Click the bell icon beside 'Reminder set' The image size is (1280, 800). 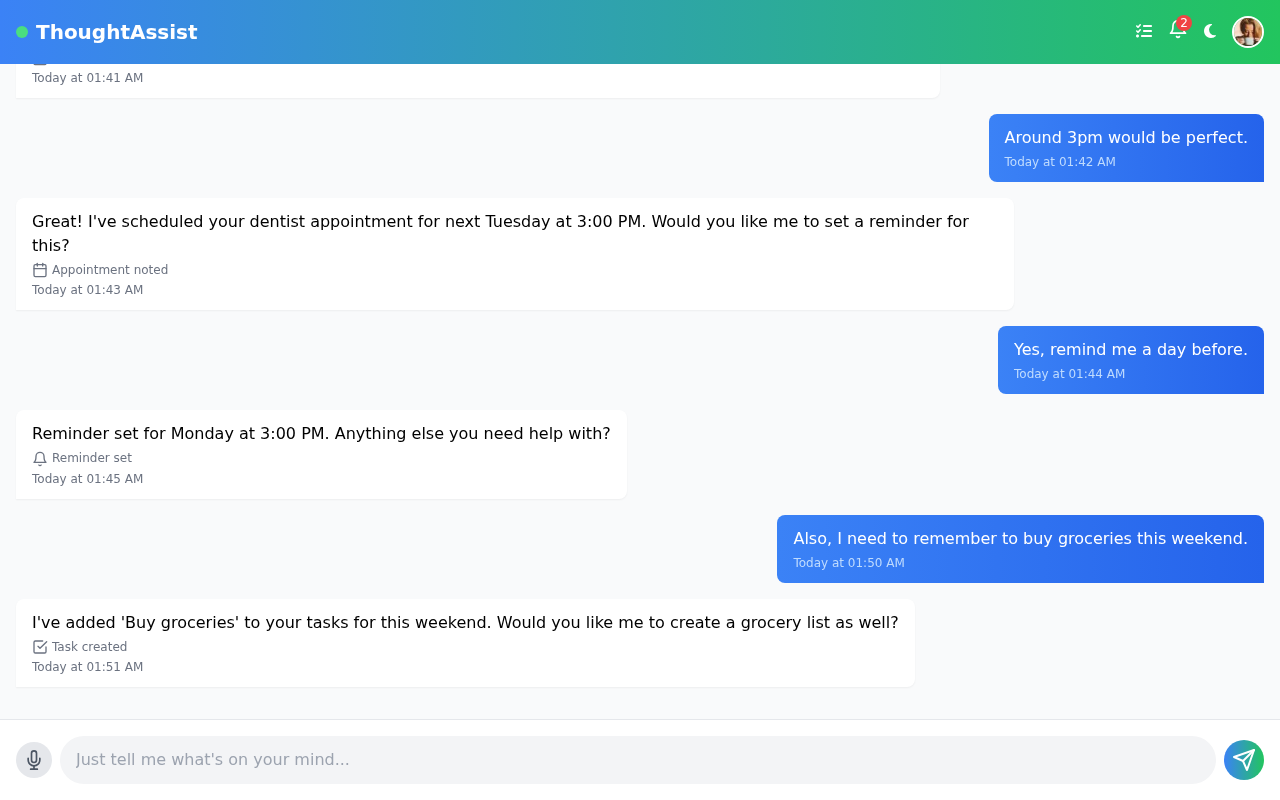[39, 458]
